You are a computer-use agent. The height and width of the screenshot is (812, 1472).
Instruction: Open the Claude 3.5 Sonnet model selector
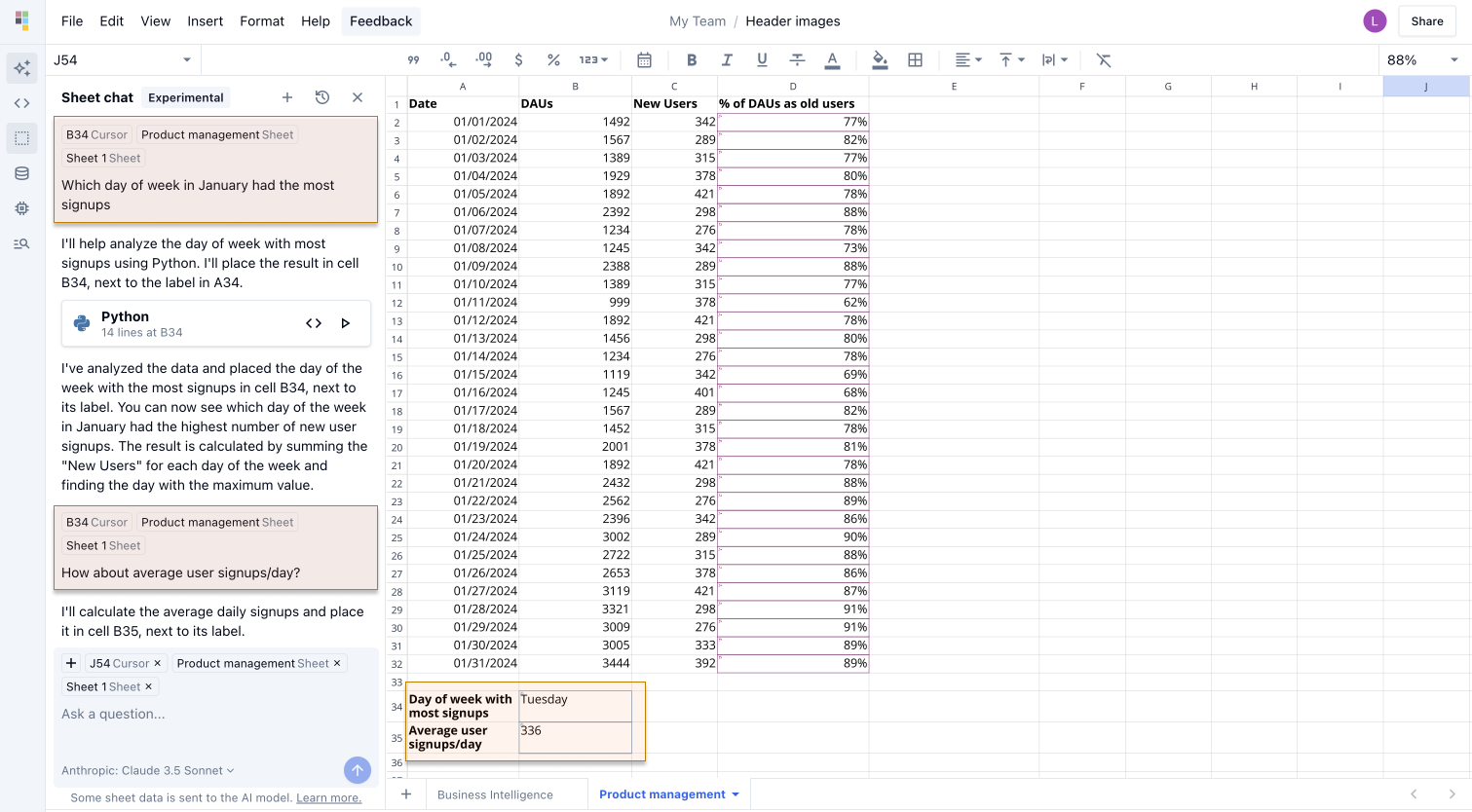point(148,770)
